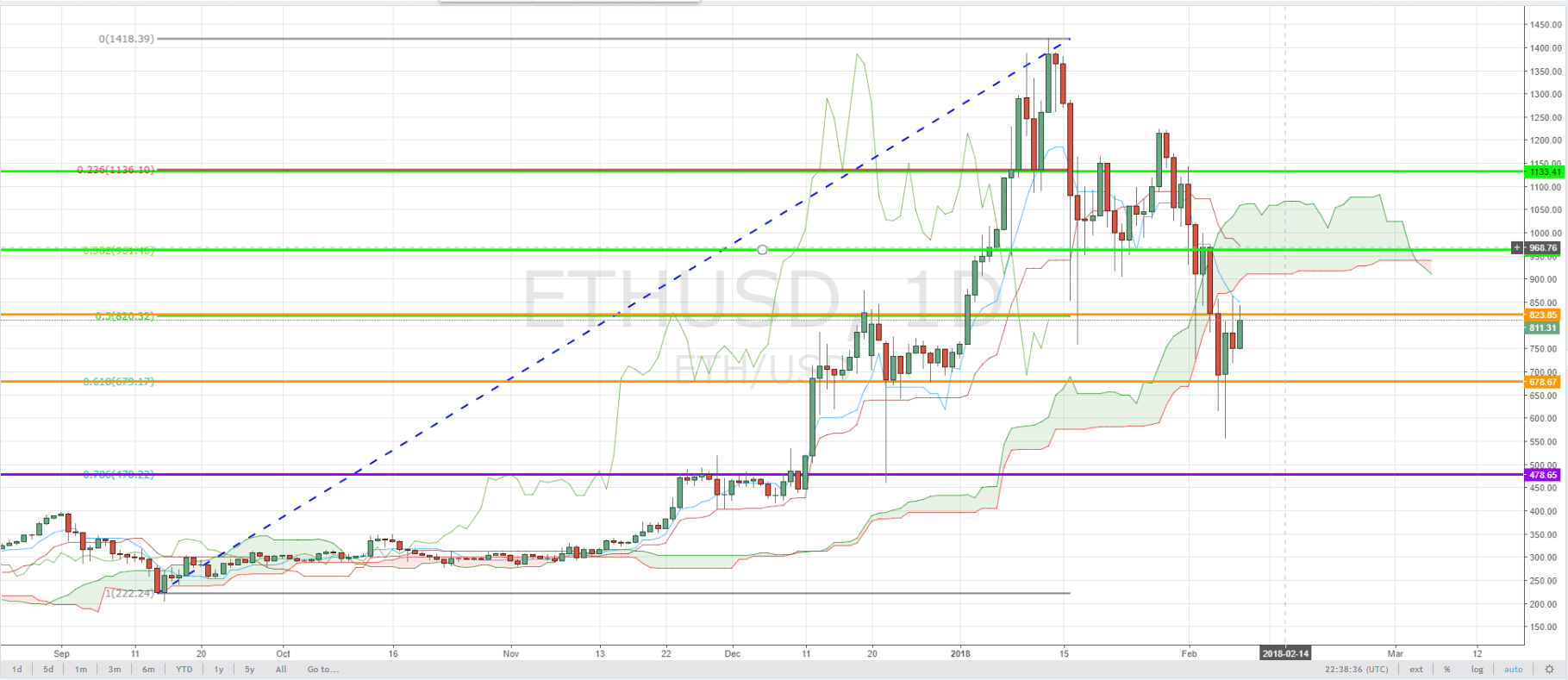
Task: Select the 1d time range
Action: (17, 670)
